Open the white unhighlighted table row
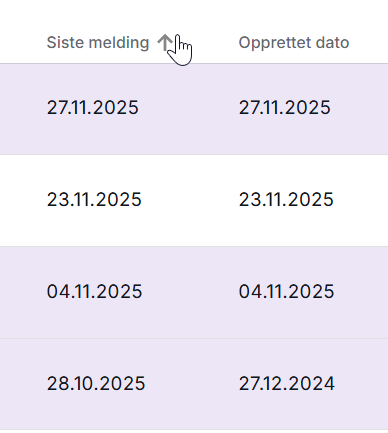The width and height of the screenshot is (388, 433). (x=194, y=200)
